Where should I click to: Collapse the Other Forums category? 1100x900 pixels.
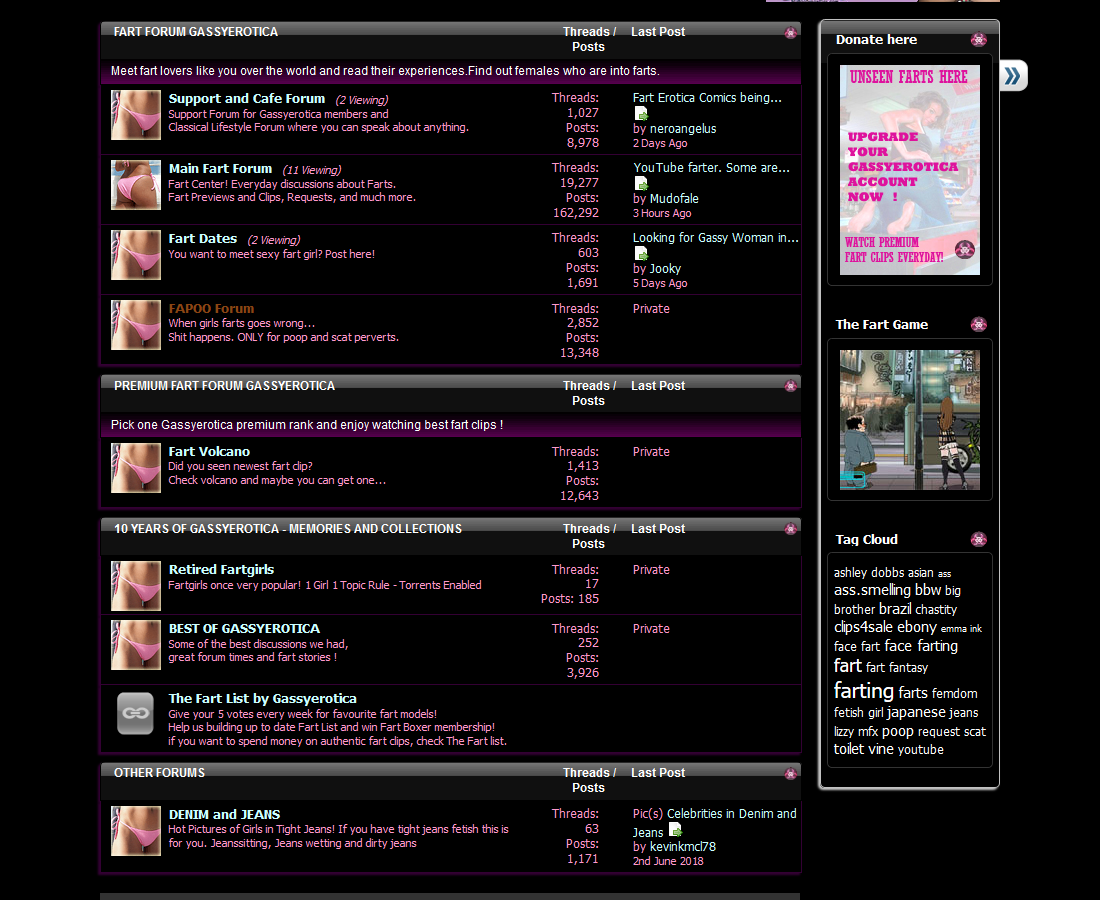click(791, 773)
